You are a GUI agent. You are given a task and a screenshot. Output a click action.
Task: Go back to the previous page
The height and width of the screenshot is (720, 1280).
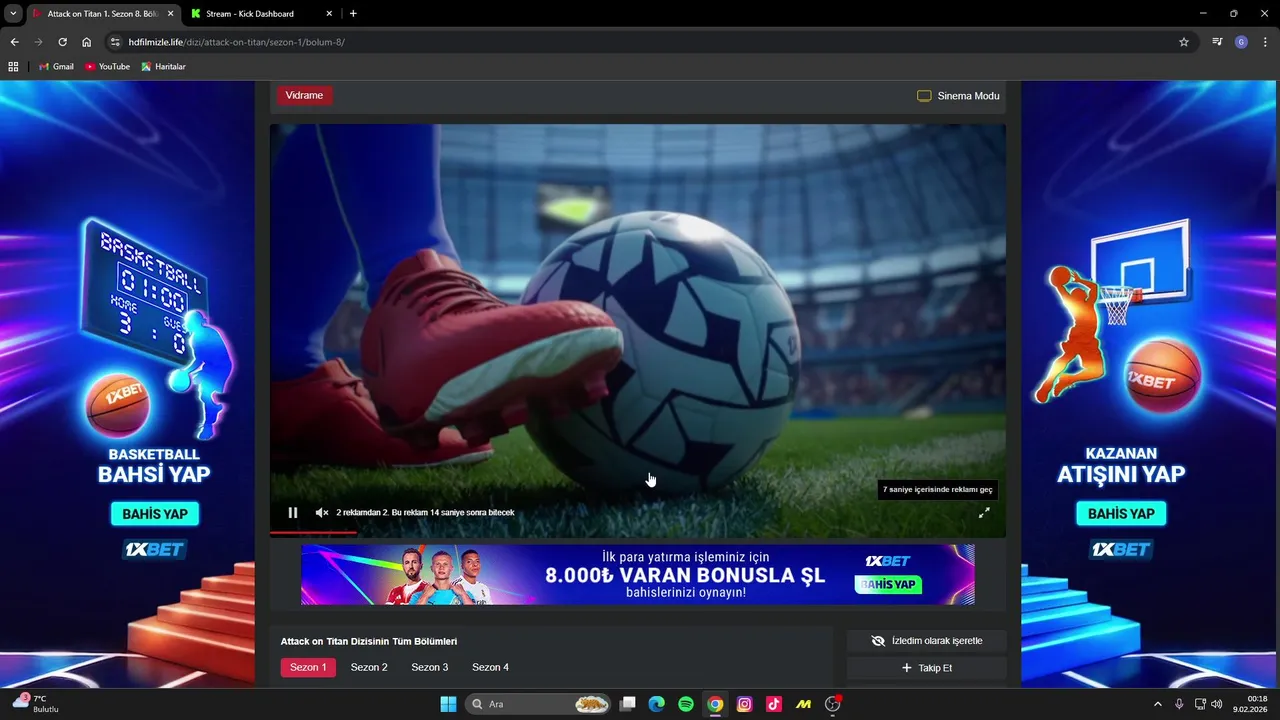point(14,42)
